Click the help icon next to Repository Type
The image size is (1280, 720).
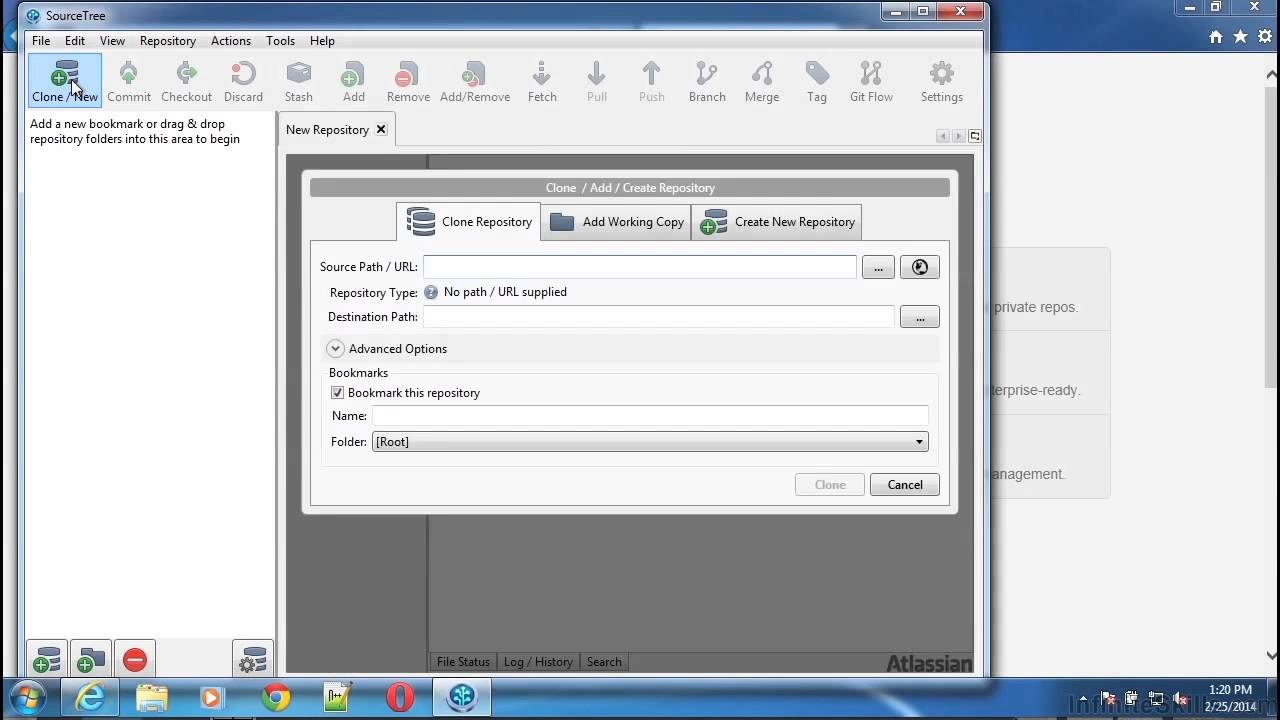pyautogui.click(x=431, y=292)
